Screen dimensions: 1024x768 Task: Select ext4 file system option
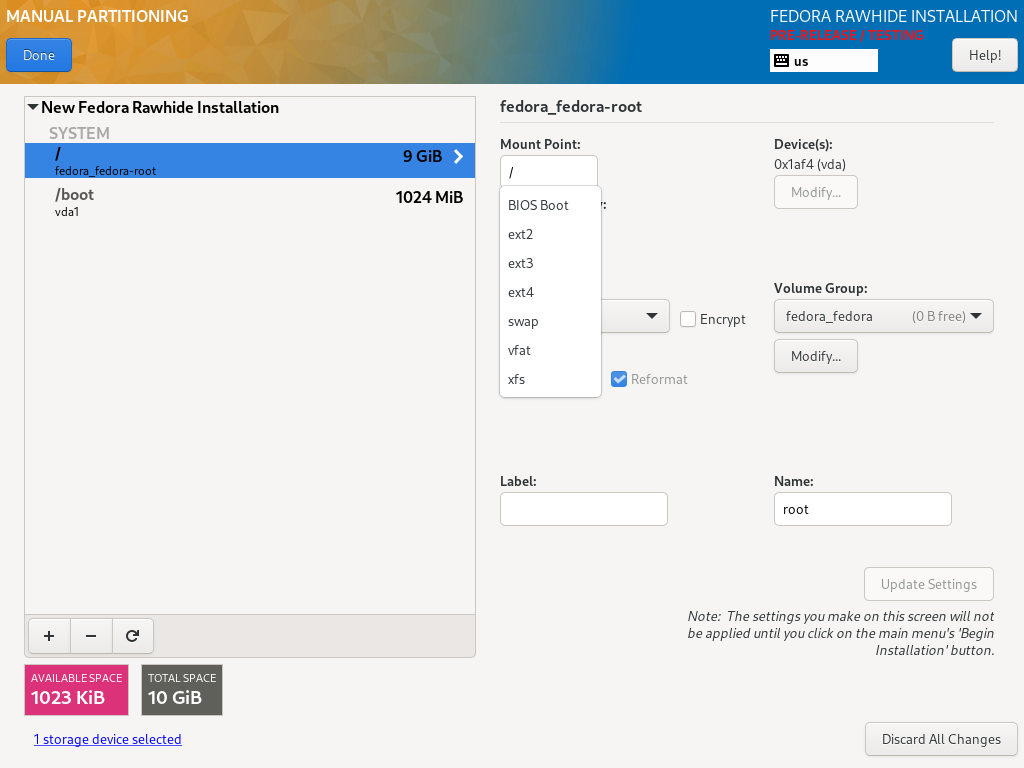pos(550,292)
